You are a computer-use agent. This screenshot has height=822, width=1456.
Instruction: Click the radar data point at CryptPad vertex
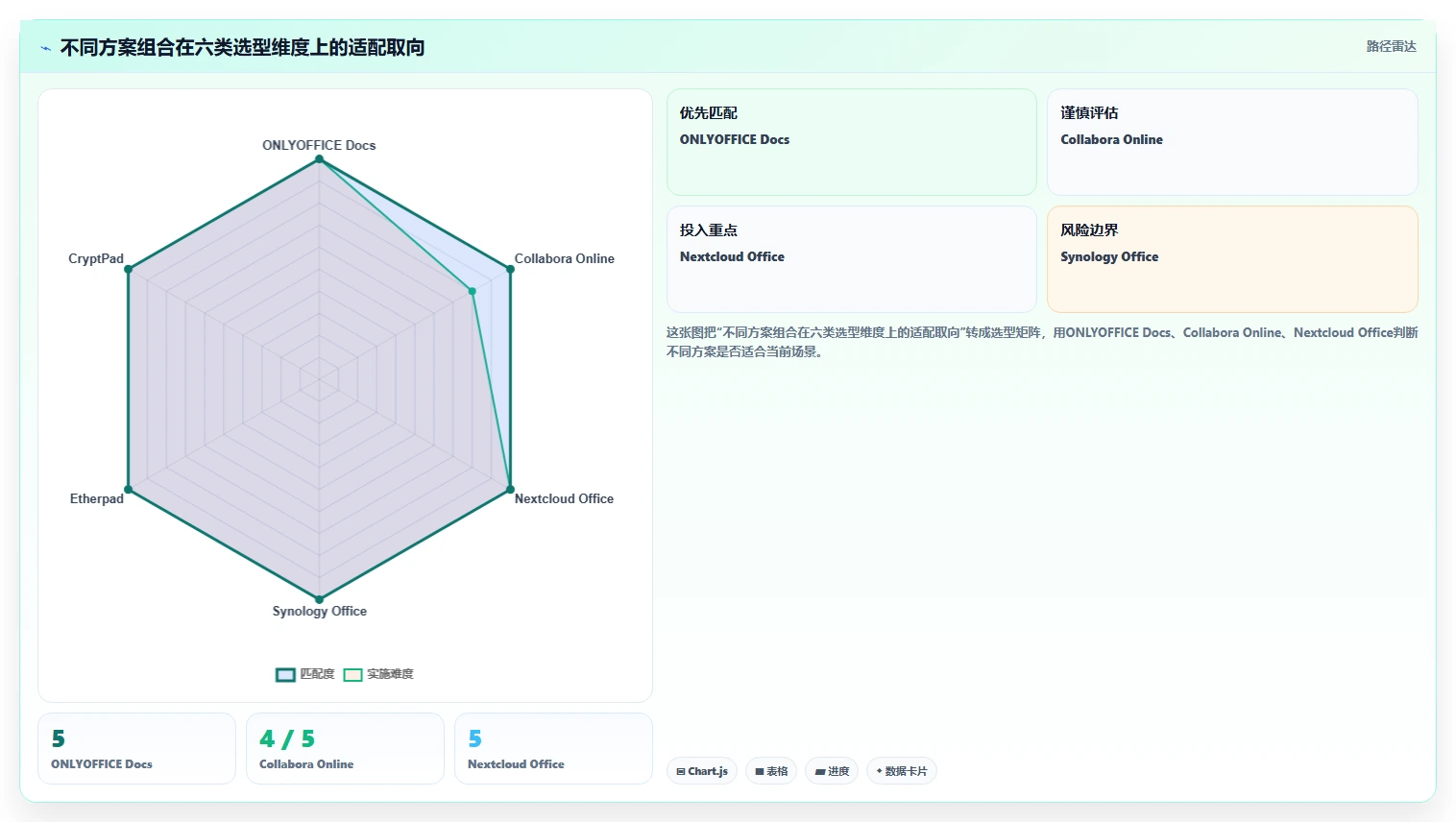(128, 269)
